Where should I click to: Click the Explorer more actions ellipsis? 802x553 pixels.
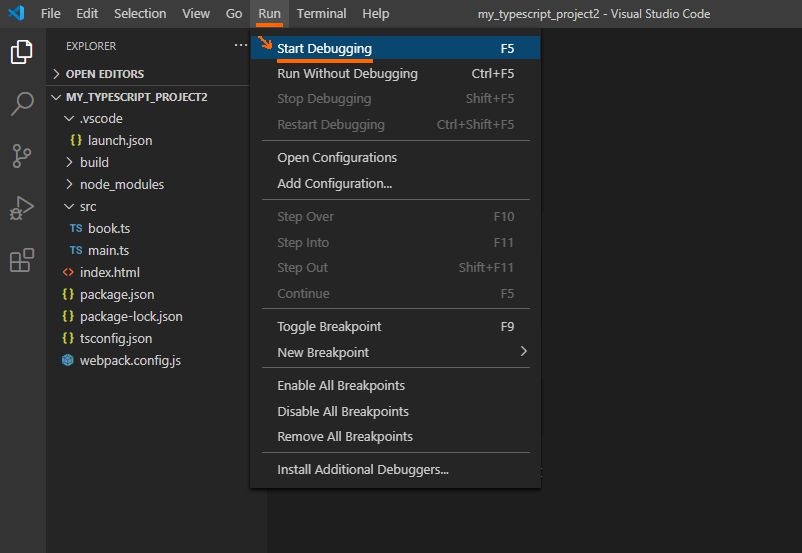pos(240,46)
